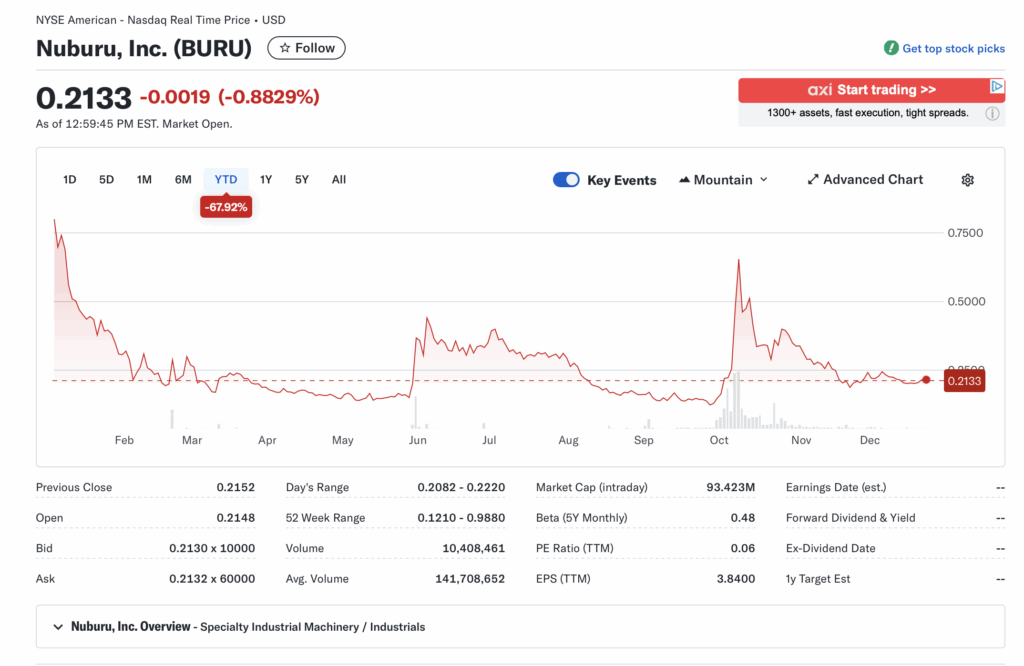Open chart settings via the gear icon

(967, 179)
